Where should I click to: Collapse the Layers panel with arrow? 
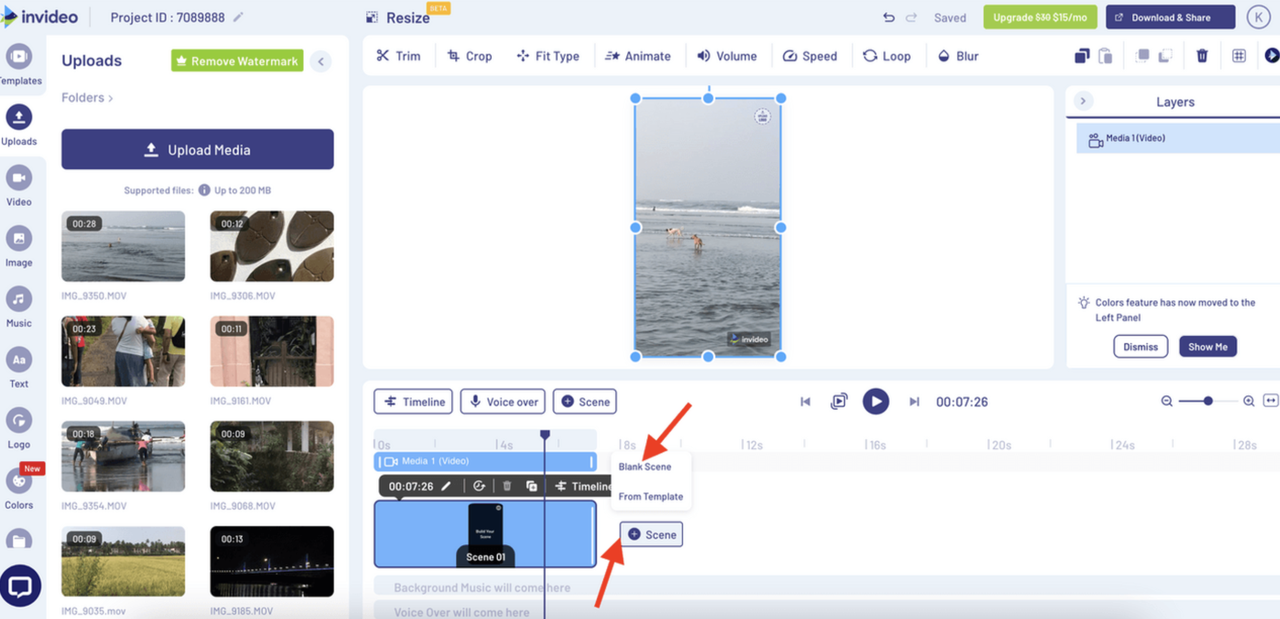[x=1084, y=101]
